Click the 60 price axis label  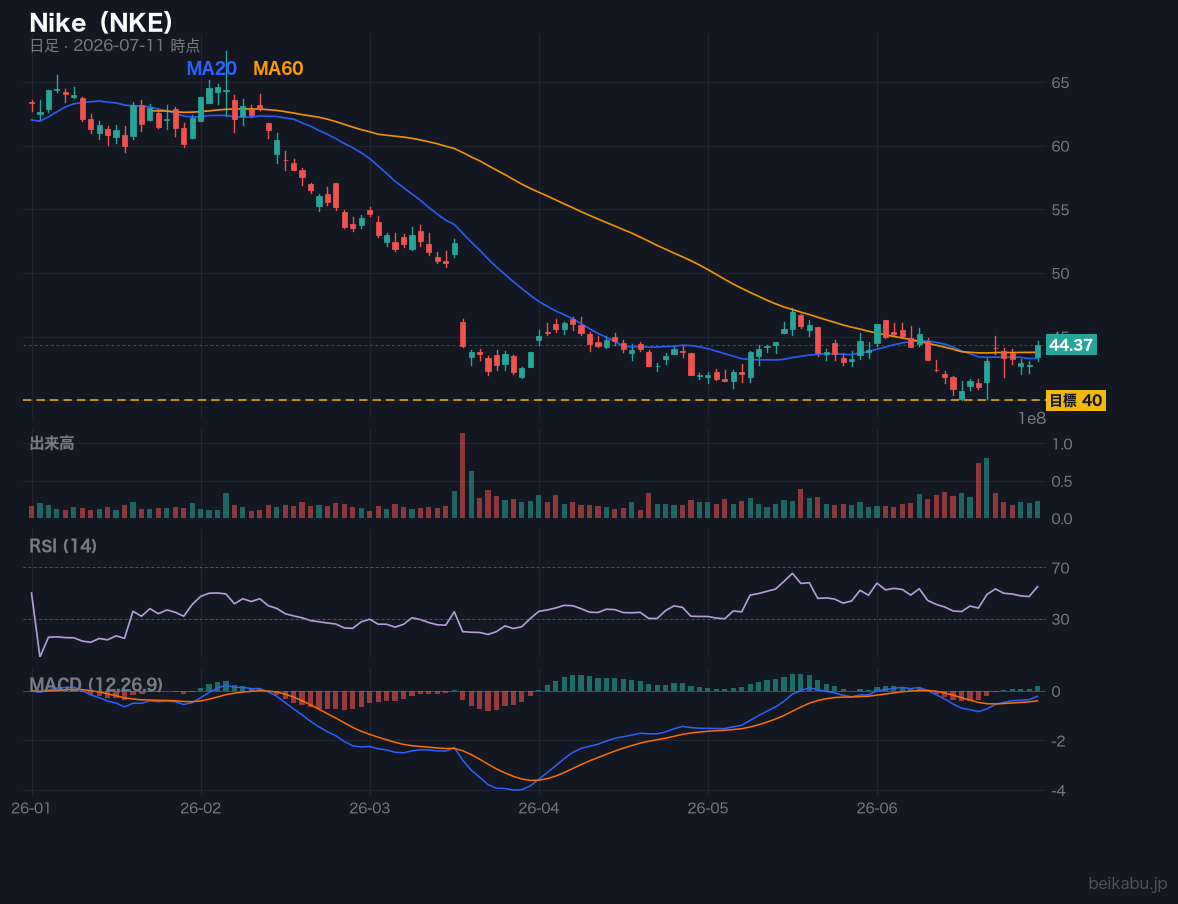1060,147
